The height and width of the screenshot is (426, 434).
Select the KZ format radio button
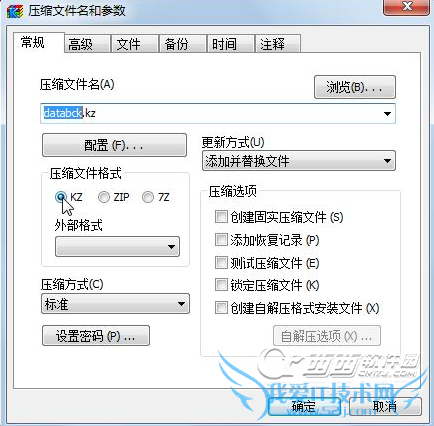pos(61,197)
